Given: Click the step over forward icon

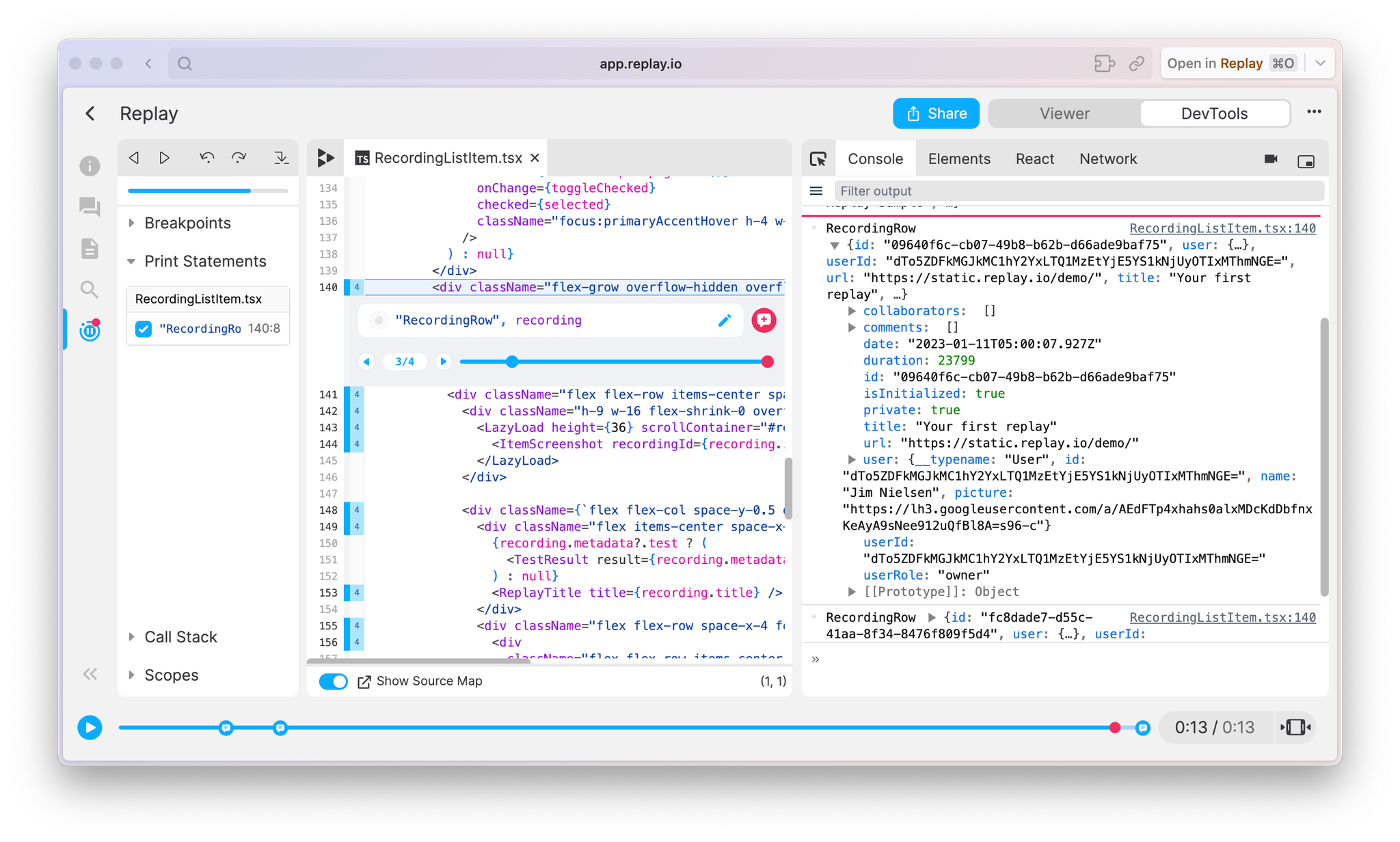Looking at the screenshot, I should point(239,158).
